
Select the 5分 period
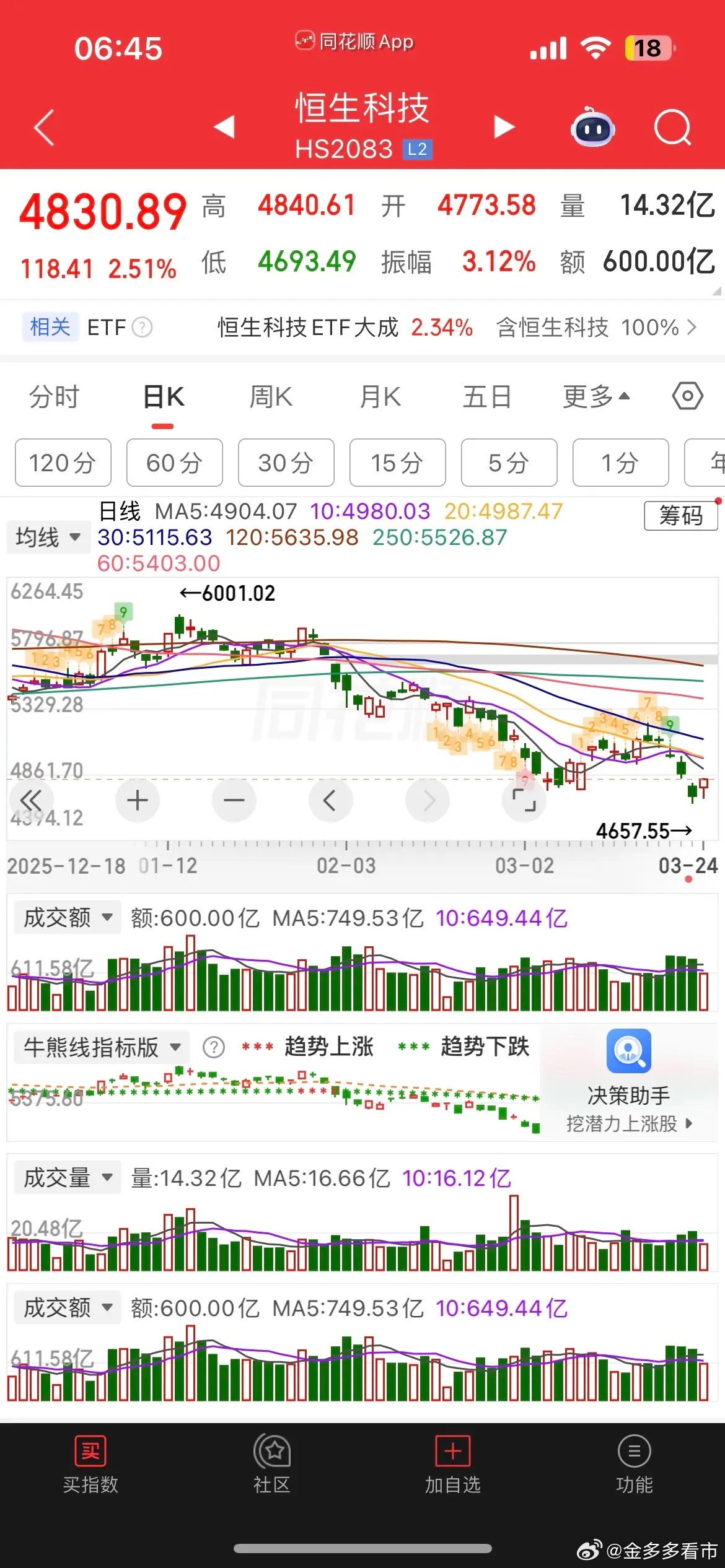coord(509,463)
